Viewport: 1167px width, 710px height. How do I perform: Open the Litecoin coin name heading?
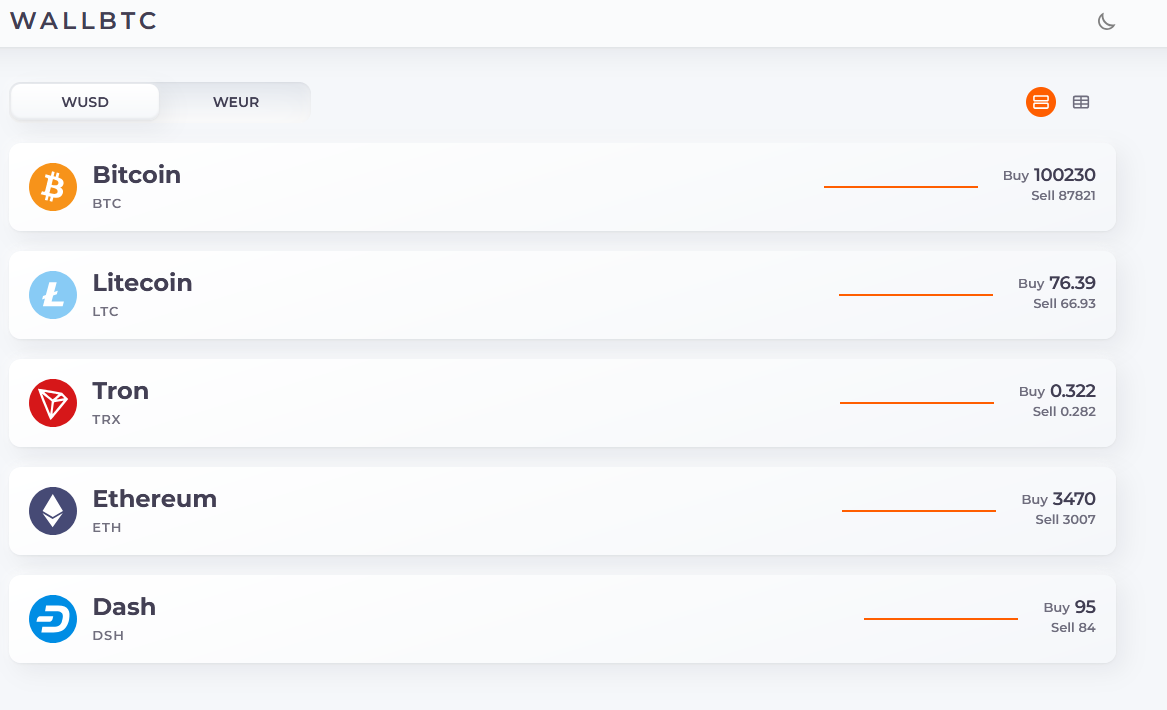point(142,283)
